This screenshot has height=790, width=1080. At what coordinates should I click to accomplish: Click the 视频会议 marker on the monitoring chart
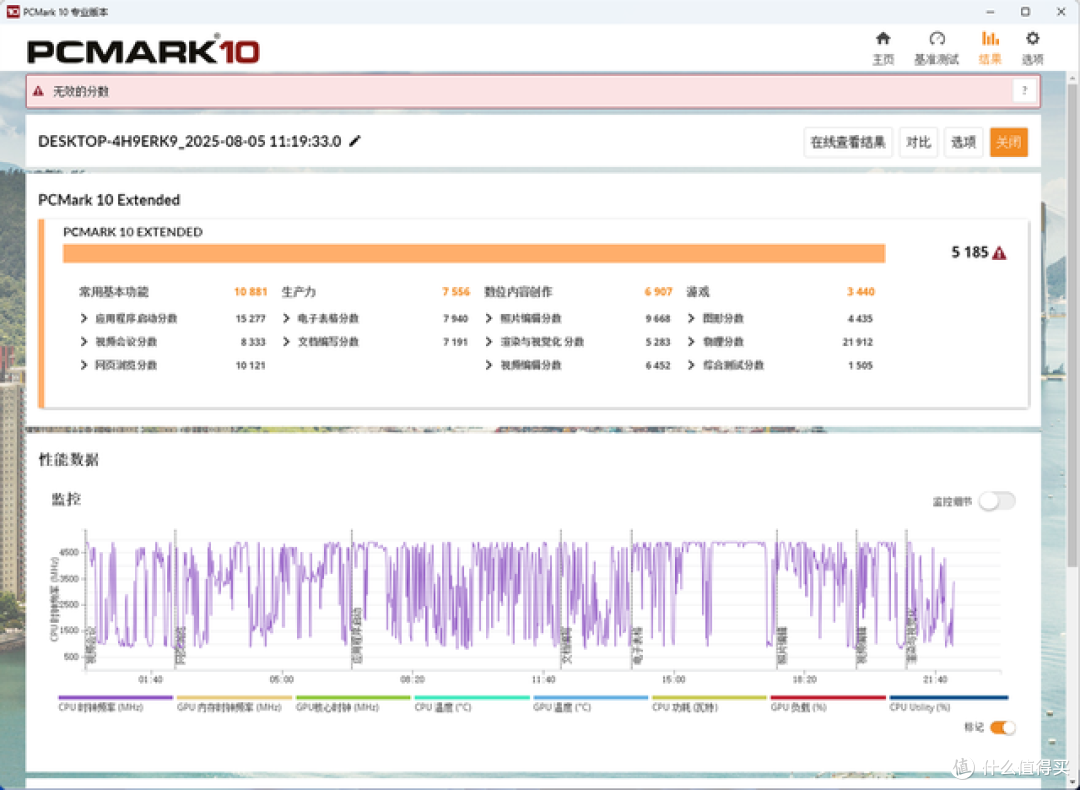point(90,645)
